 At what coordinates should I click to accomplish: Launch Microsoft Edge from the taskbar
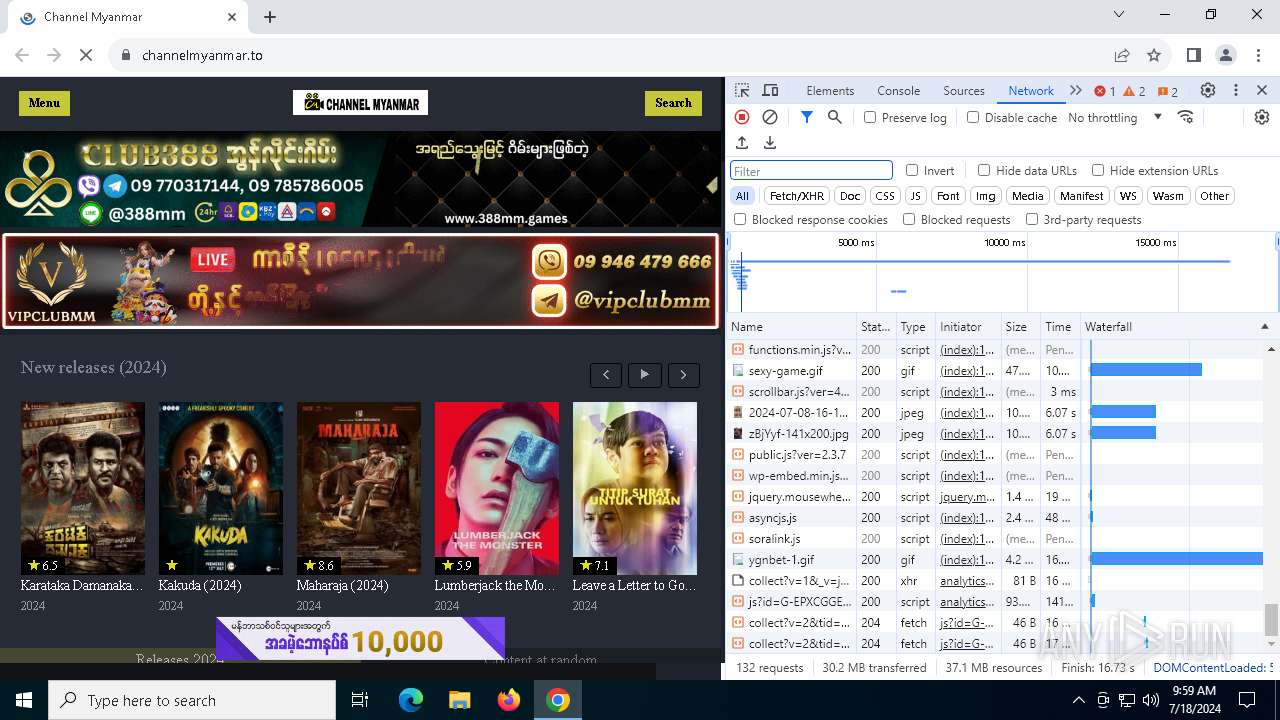[x=411, y=700]
